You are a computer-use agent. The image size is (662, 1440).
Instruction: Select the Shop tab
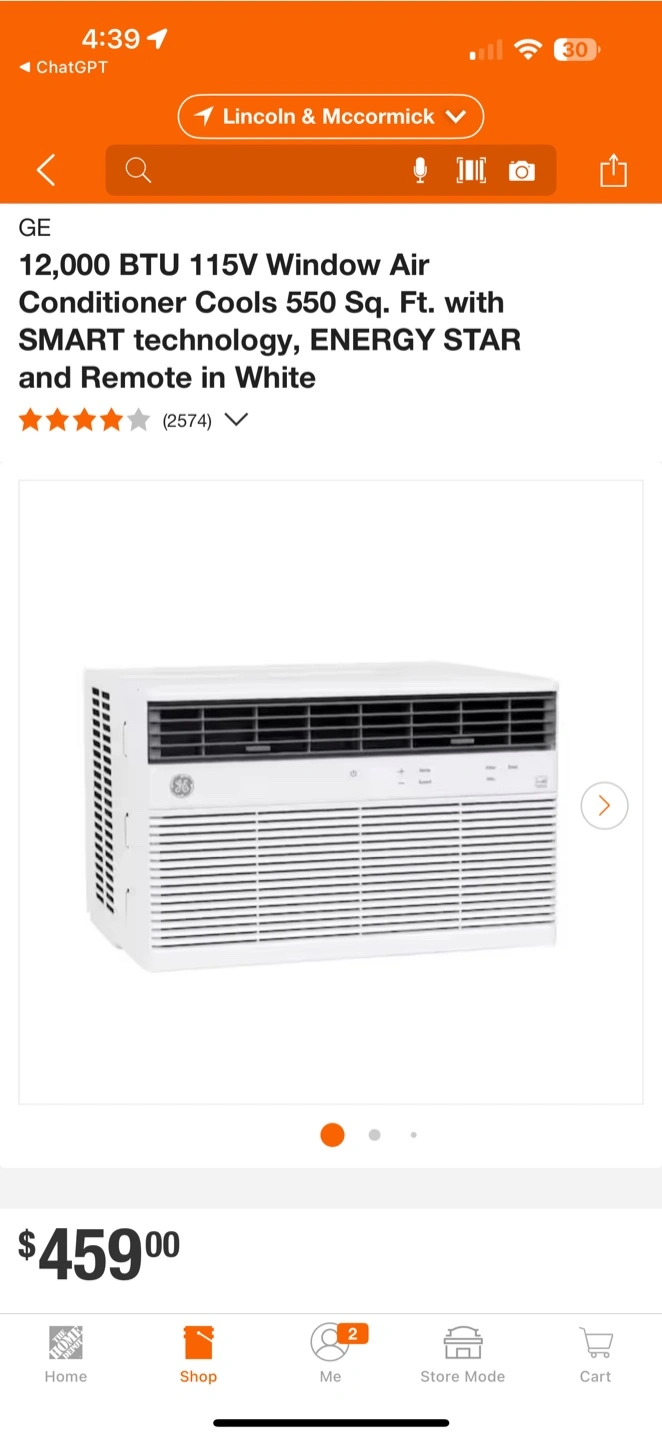tap(198, 1355)
